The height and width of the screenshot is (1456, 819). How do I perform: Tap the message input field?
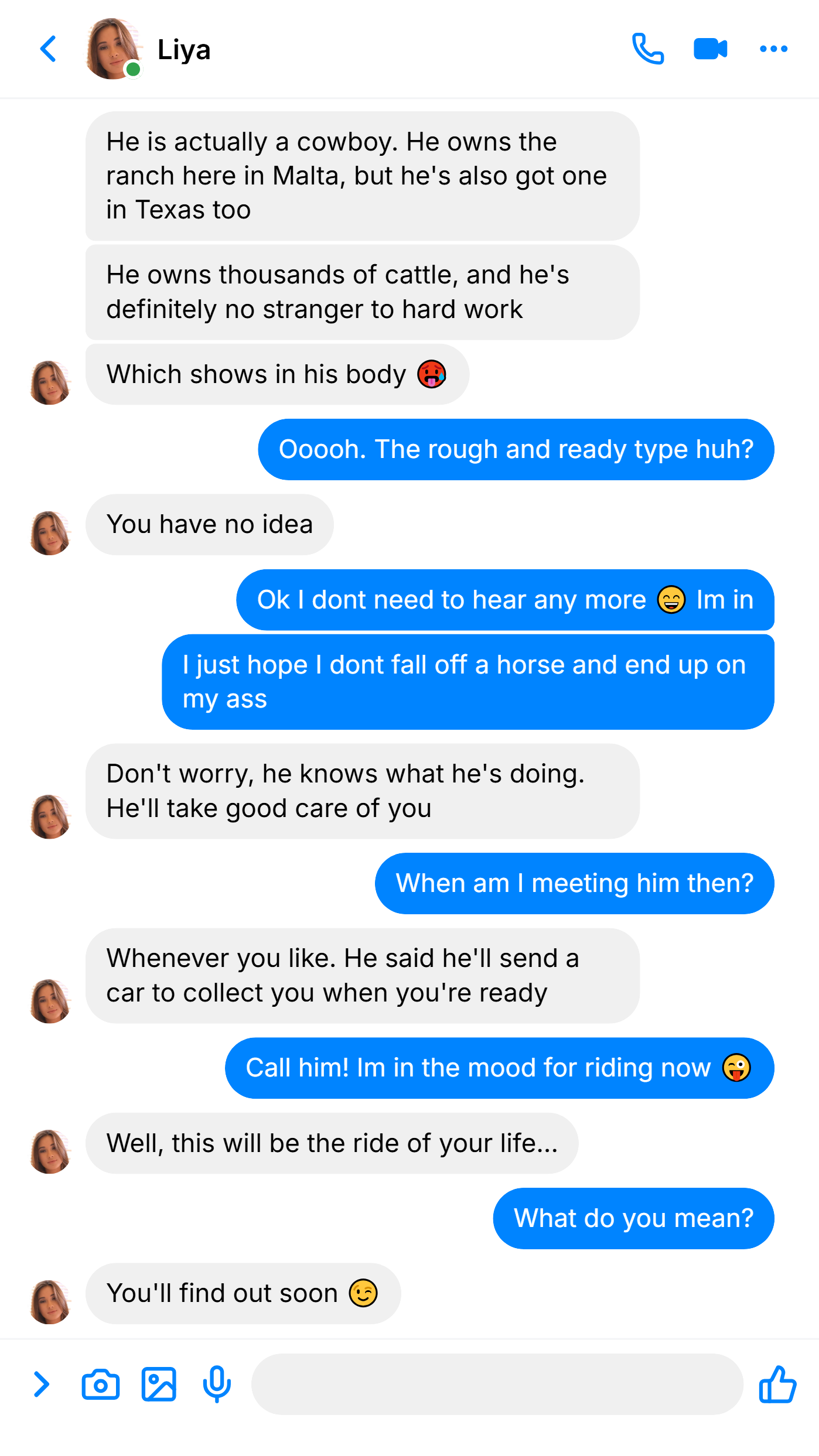[497, 1385]
